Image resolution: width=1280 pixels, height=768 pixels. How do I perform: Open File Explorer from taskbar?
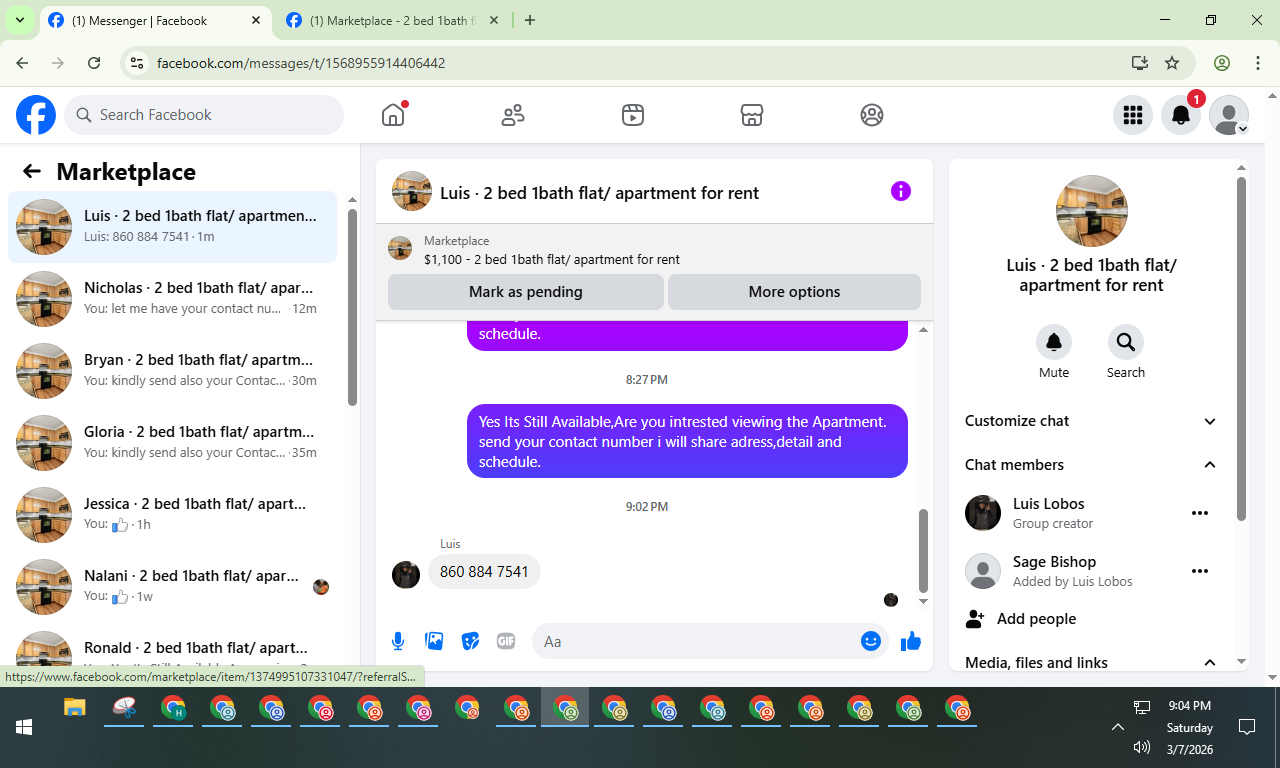(x=75, y=708)
